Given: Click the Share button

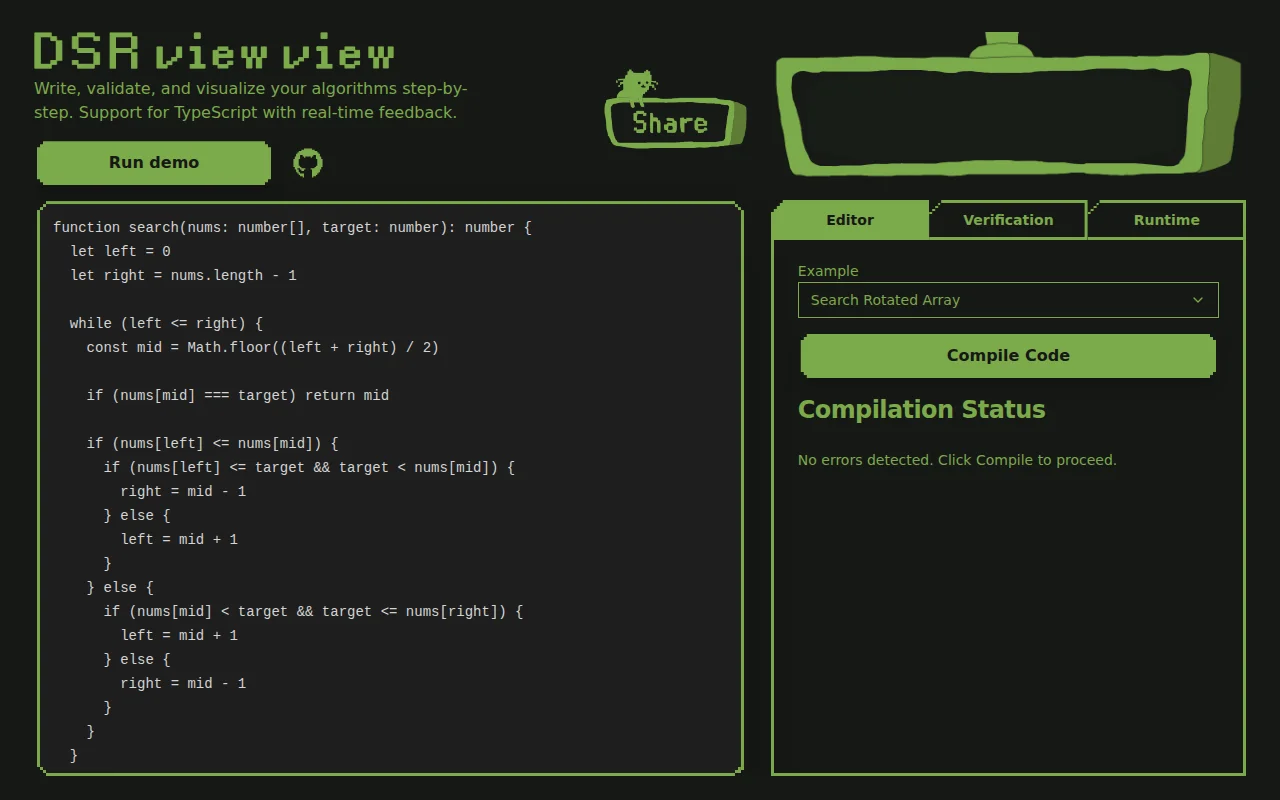Looking at the screenshot, I should [x=676, y=123].
